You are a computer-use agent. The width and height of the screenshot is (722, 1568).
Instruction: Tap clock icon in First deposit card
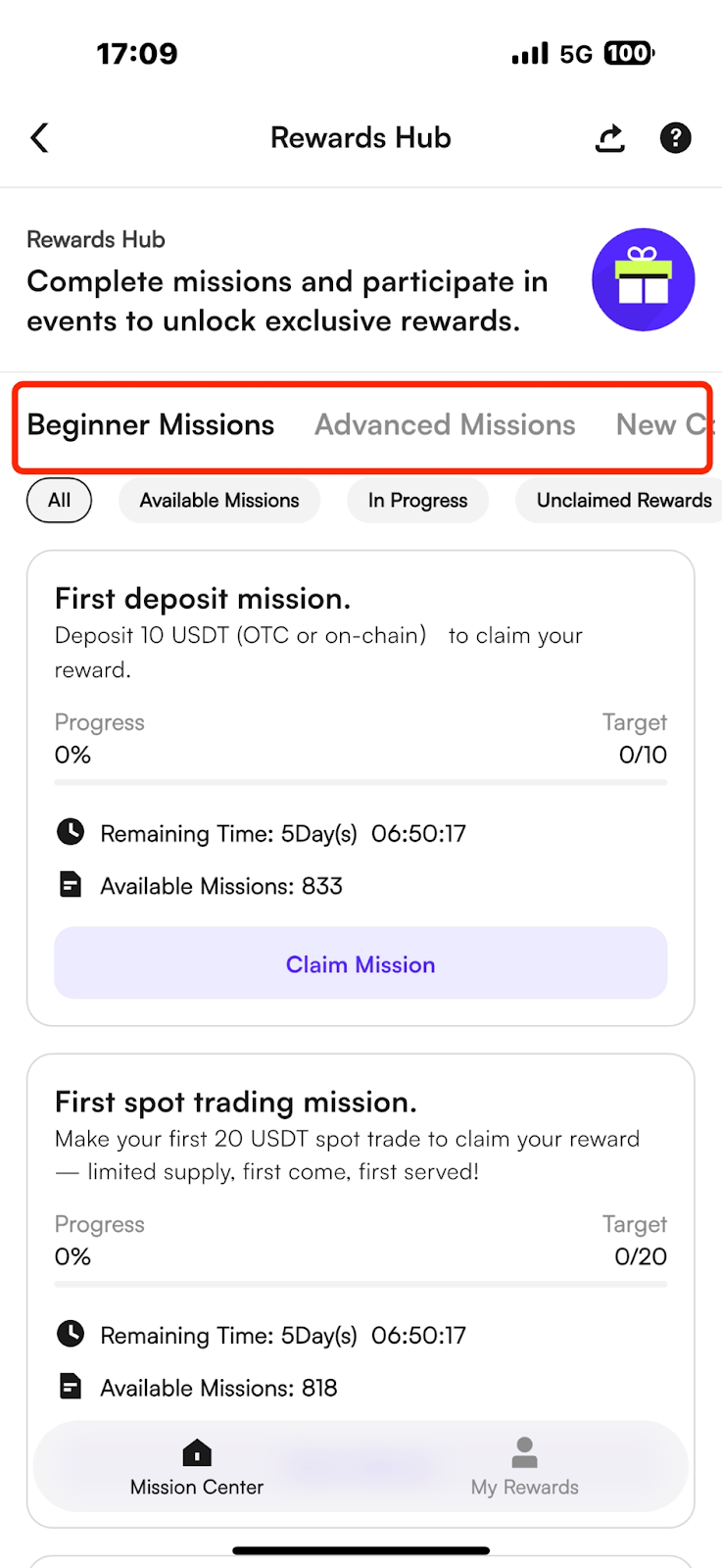(71, 832)
